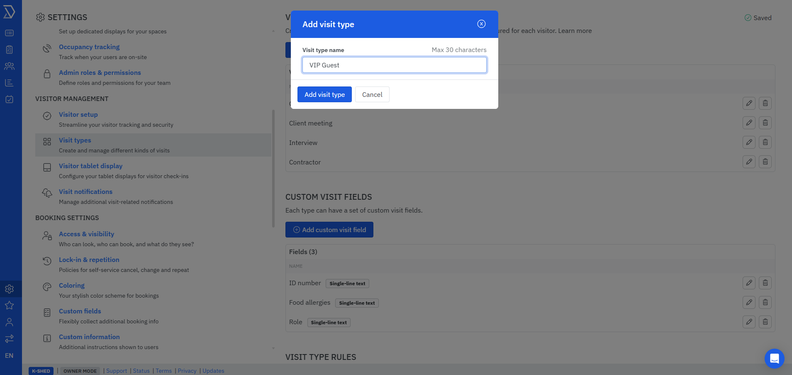Open Custom fields settings
This screenshot has height=375, width=792.
80,311
